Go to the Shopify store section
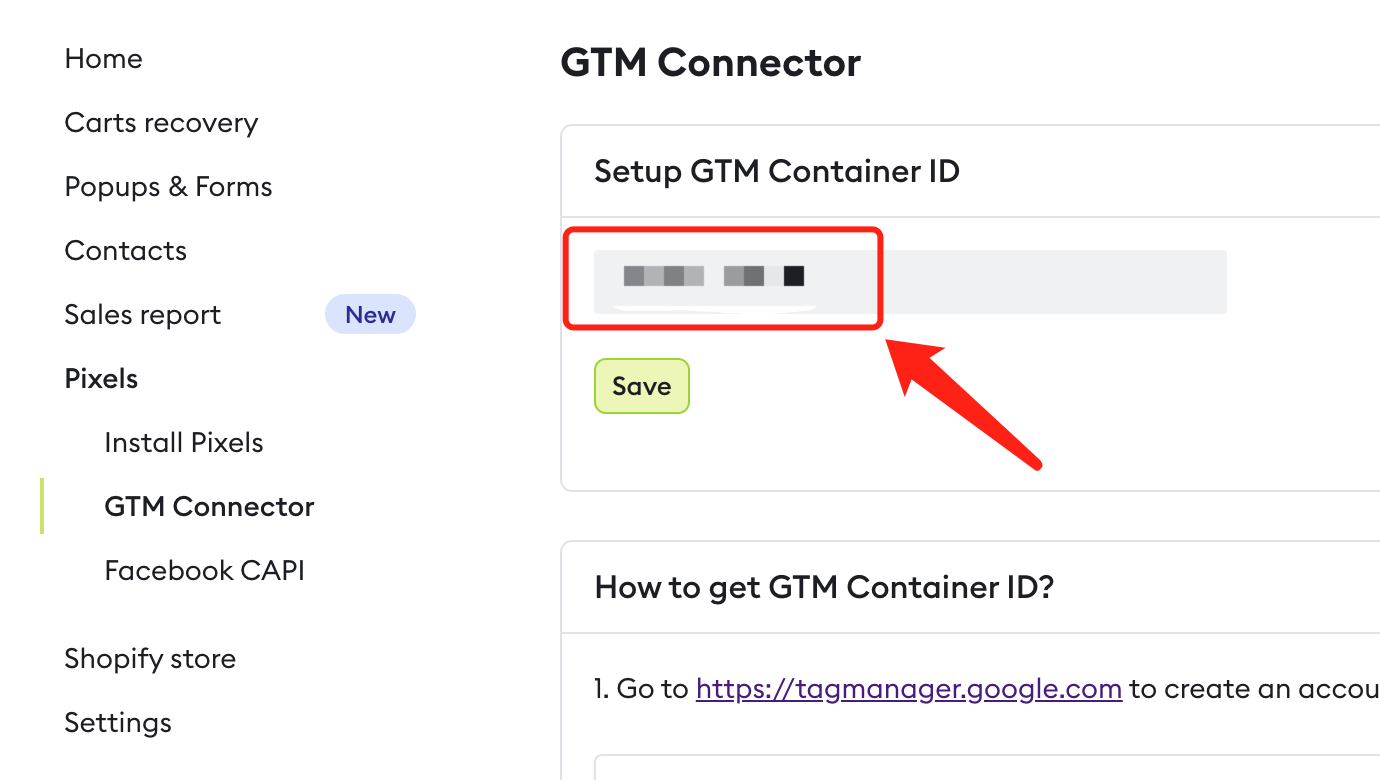The height and width of the screenshot is (780, 1380). pyautogui.click(x=150, y=658)
